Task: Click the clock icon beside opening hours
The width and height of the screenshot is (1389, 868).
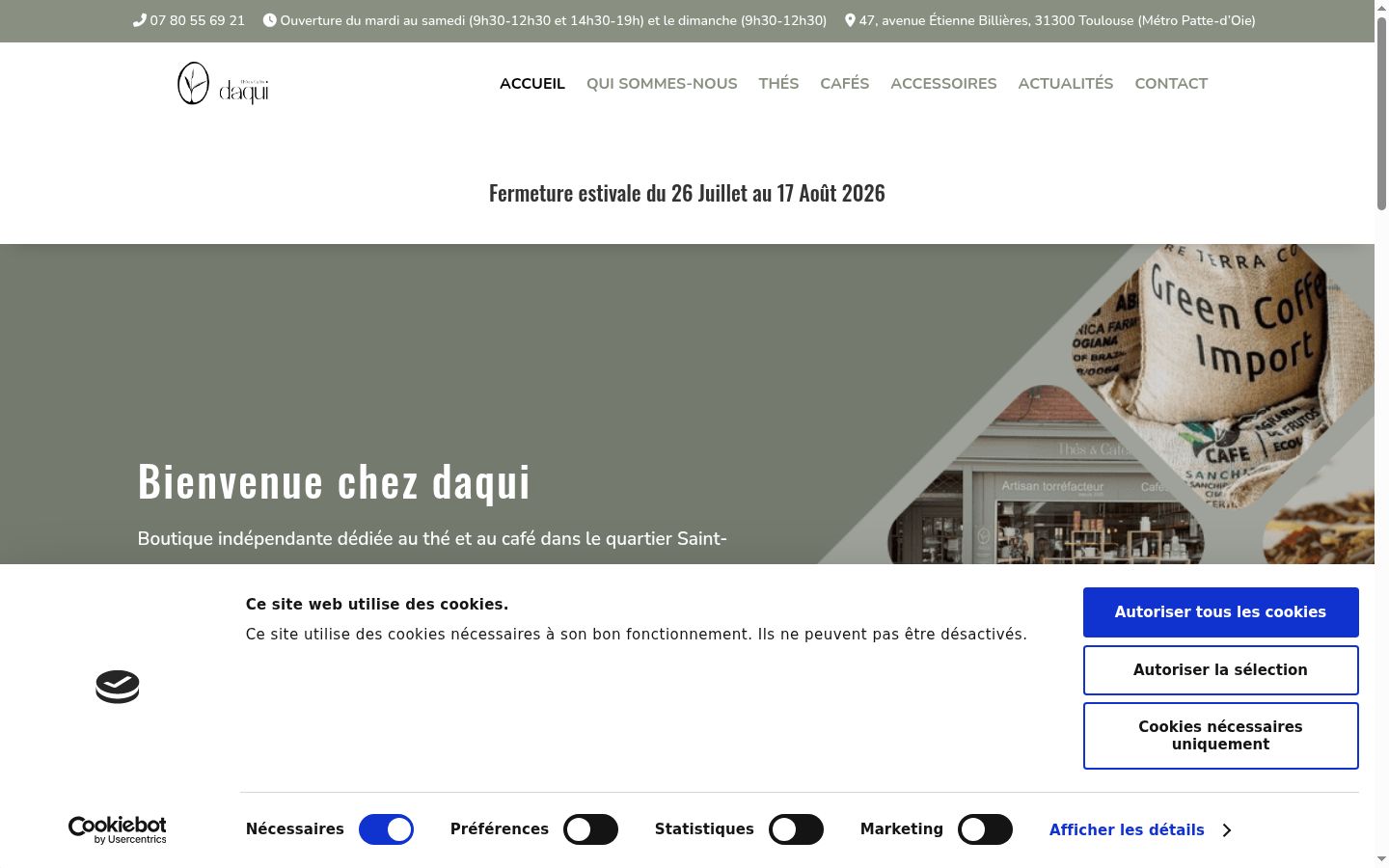Action: coord(270,20)
